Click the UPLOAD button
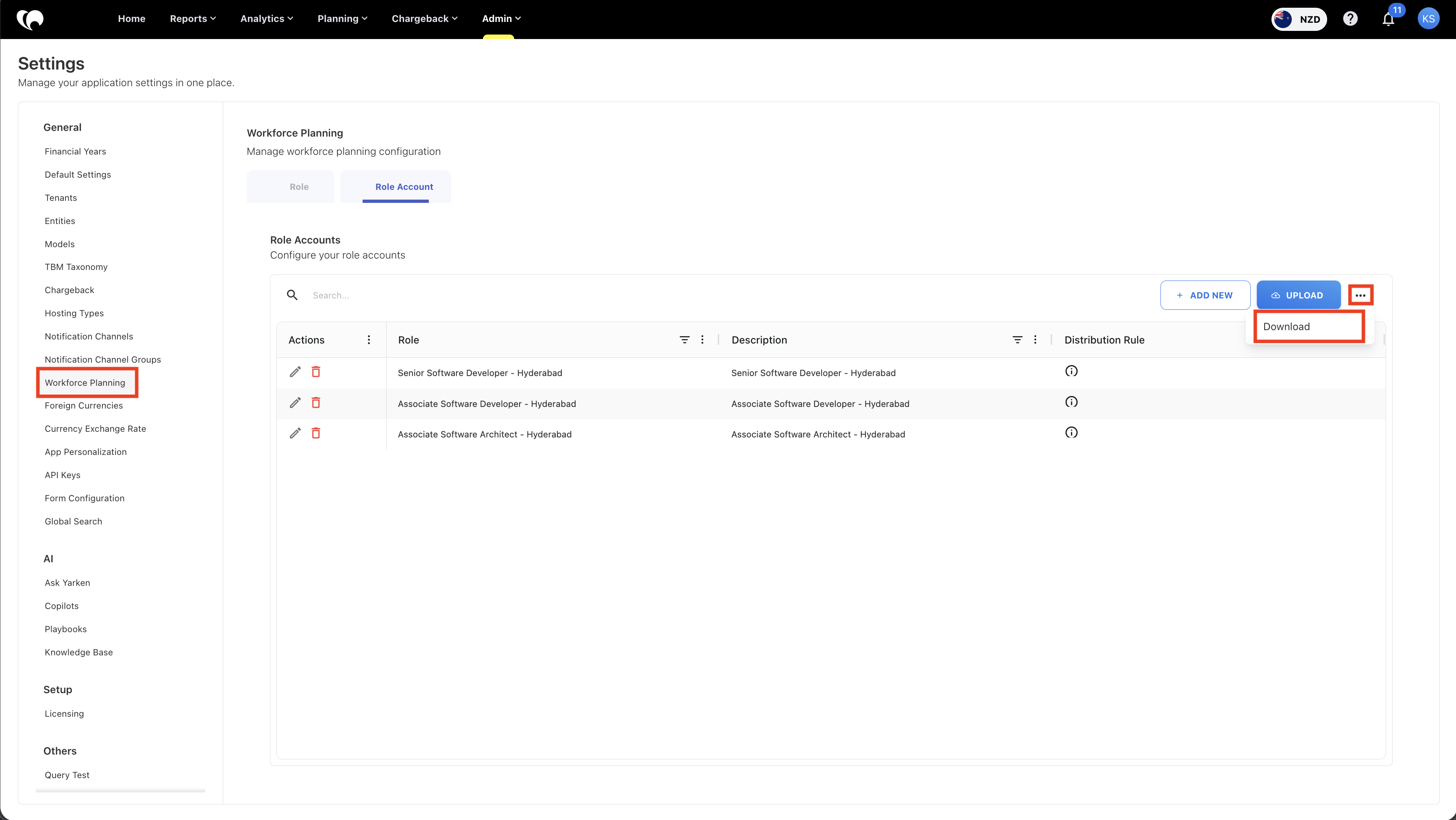 coord(1298,295)
